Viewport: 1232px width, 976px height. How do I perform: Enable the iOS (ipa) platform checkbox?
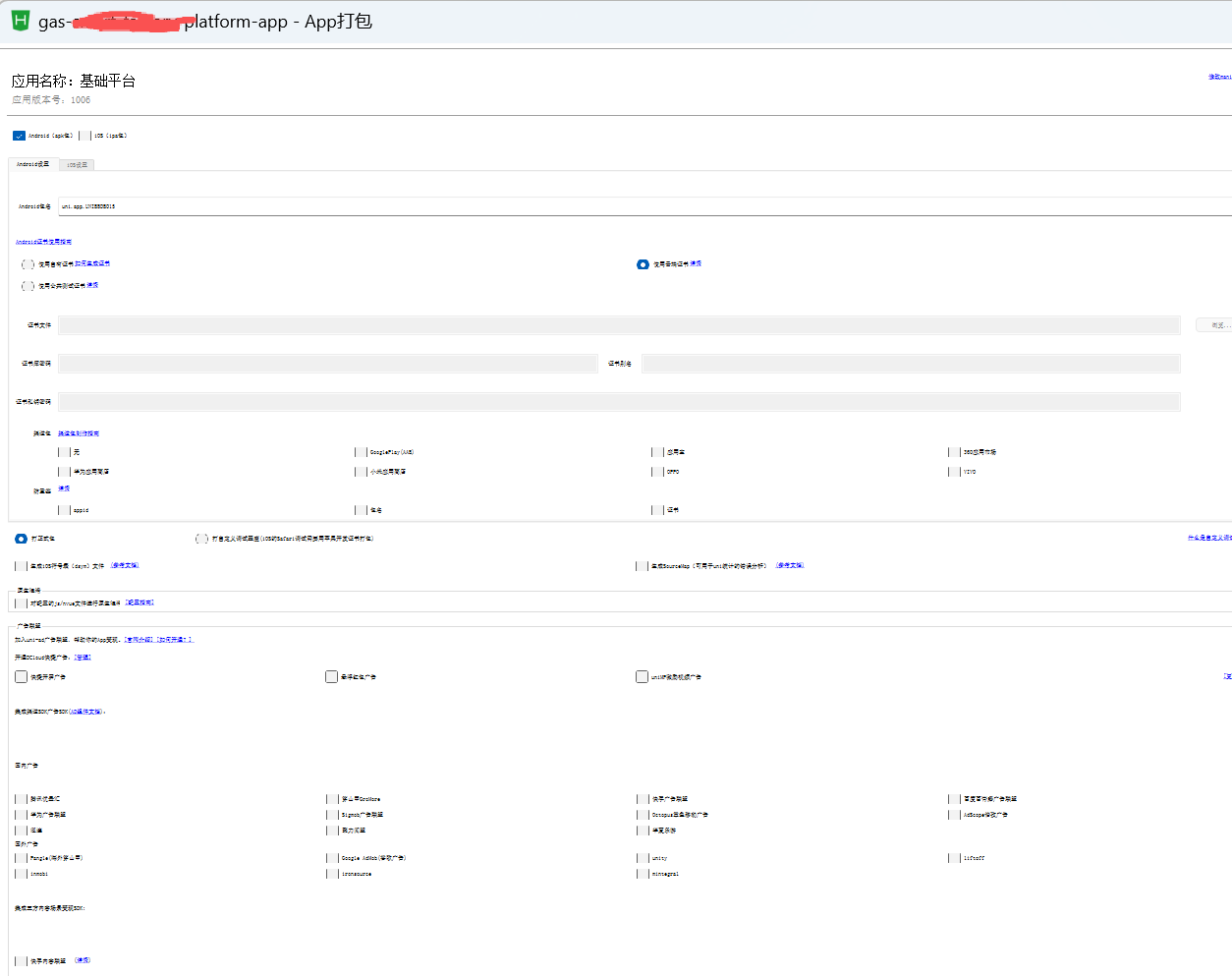point(85,136)
